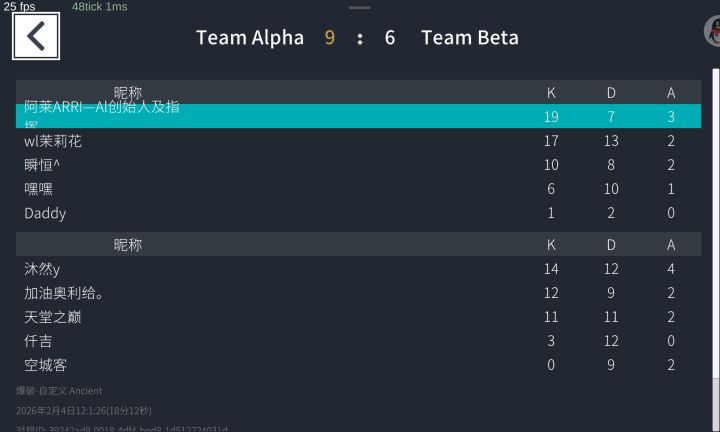720x432 pixels.
Task: Open the QQ penguin avatar icon
Action: click(713, 31)
